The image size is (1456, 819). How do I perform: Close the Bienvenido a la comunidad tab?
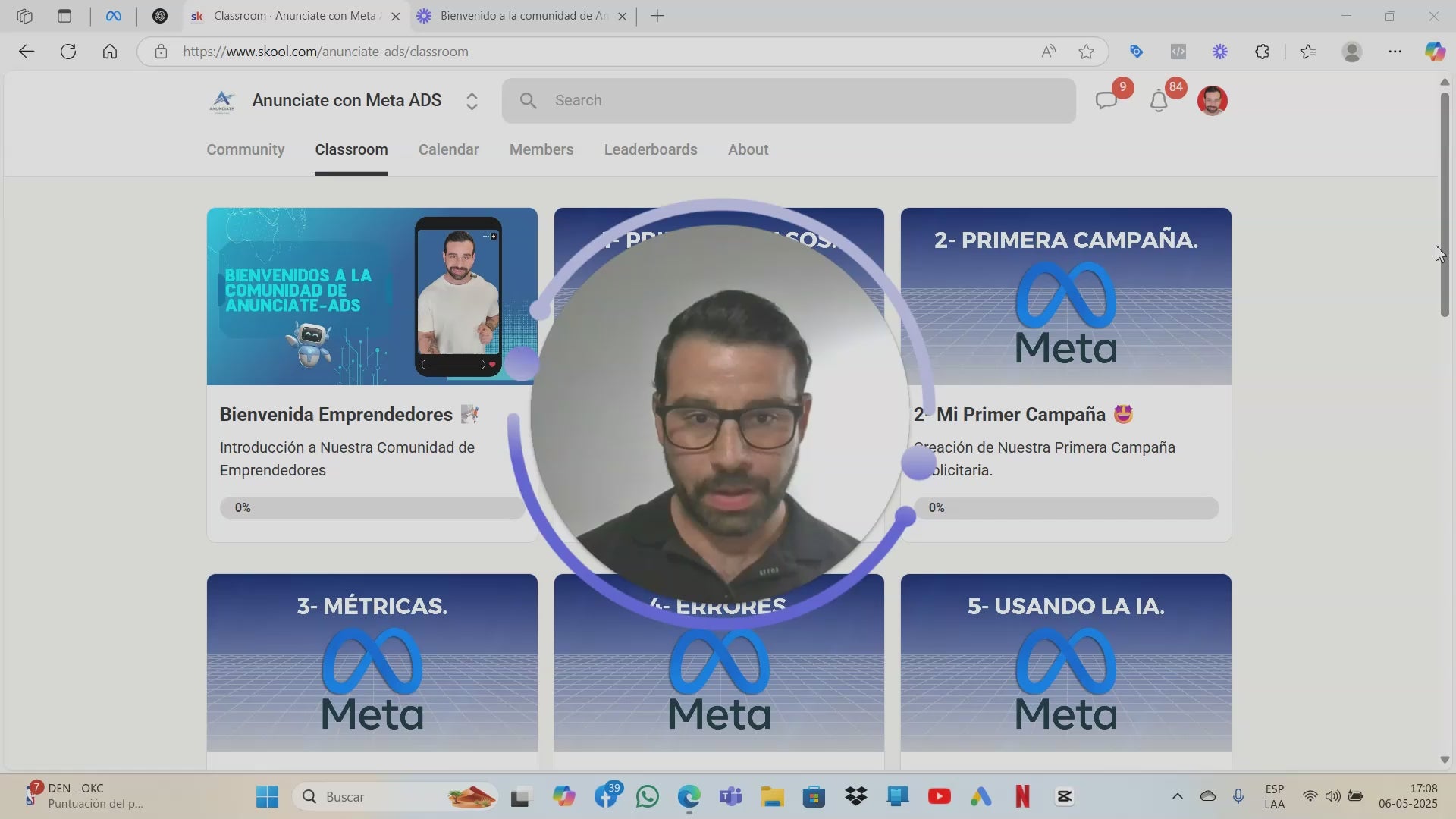pos(623,16)
